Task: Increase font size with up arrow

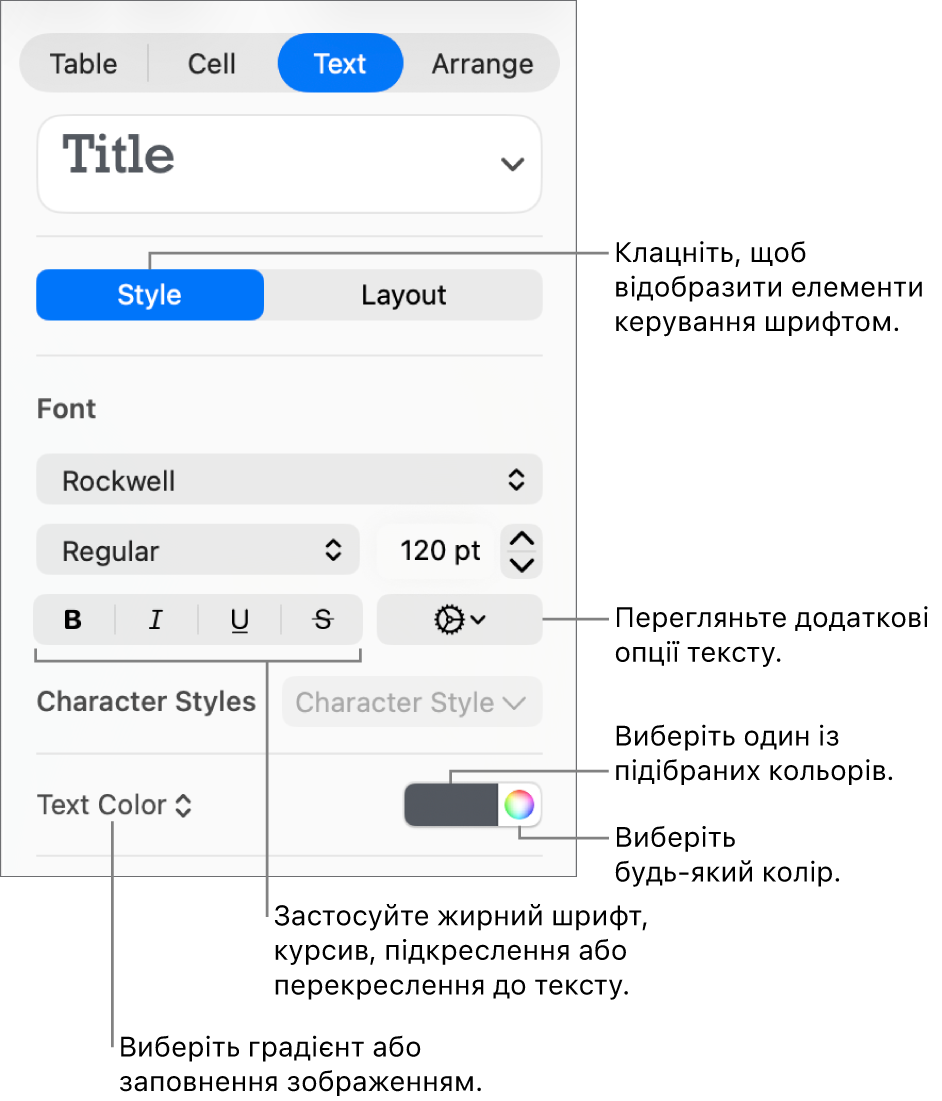Action: pos(522,539)
